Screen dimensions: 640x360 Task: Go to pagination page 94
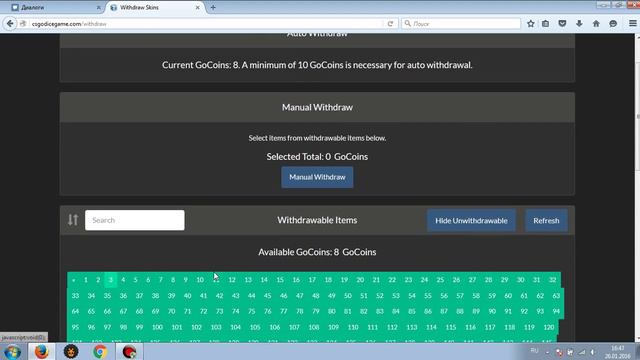point(556,311)
